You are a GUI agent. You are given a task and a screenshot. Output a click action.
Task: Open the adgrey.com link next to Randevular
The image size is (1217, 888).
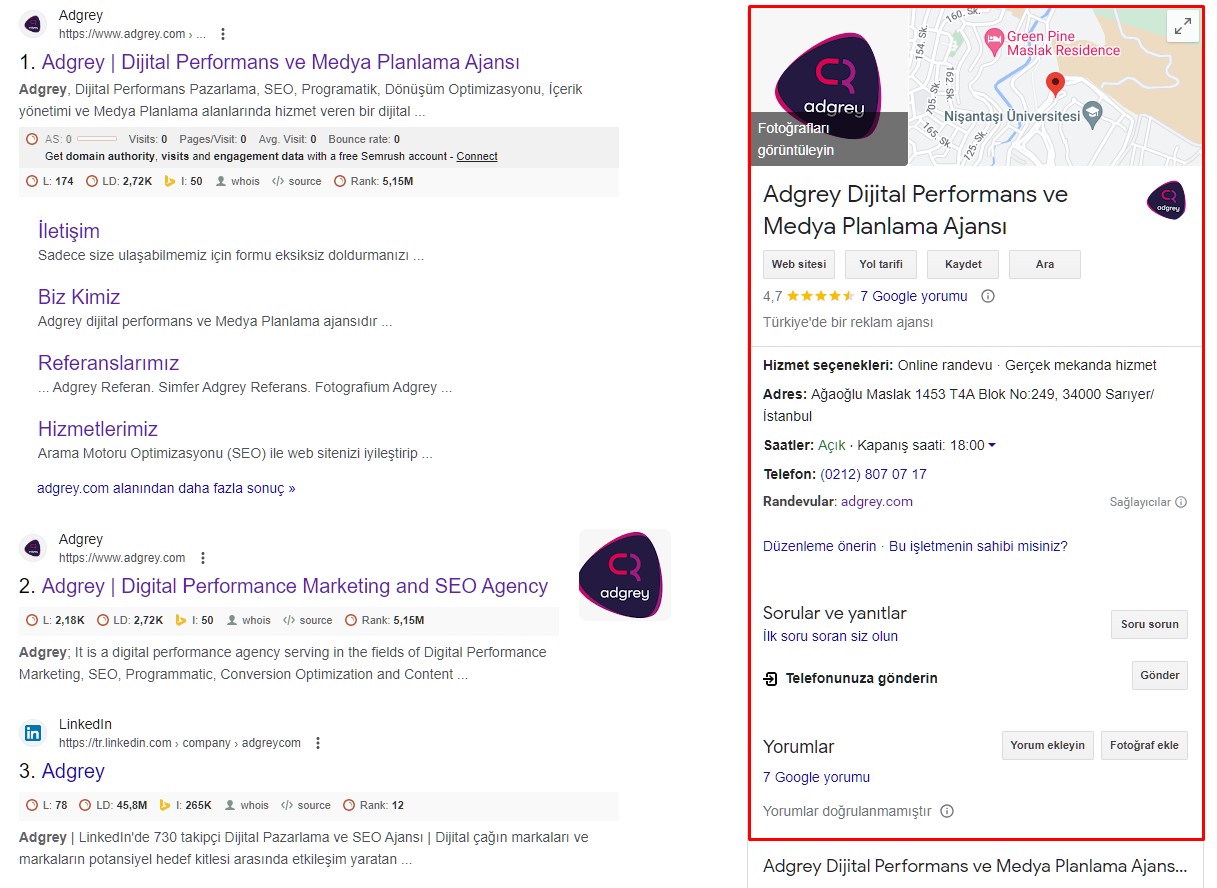[x=877, y=502]
